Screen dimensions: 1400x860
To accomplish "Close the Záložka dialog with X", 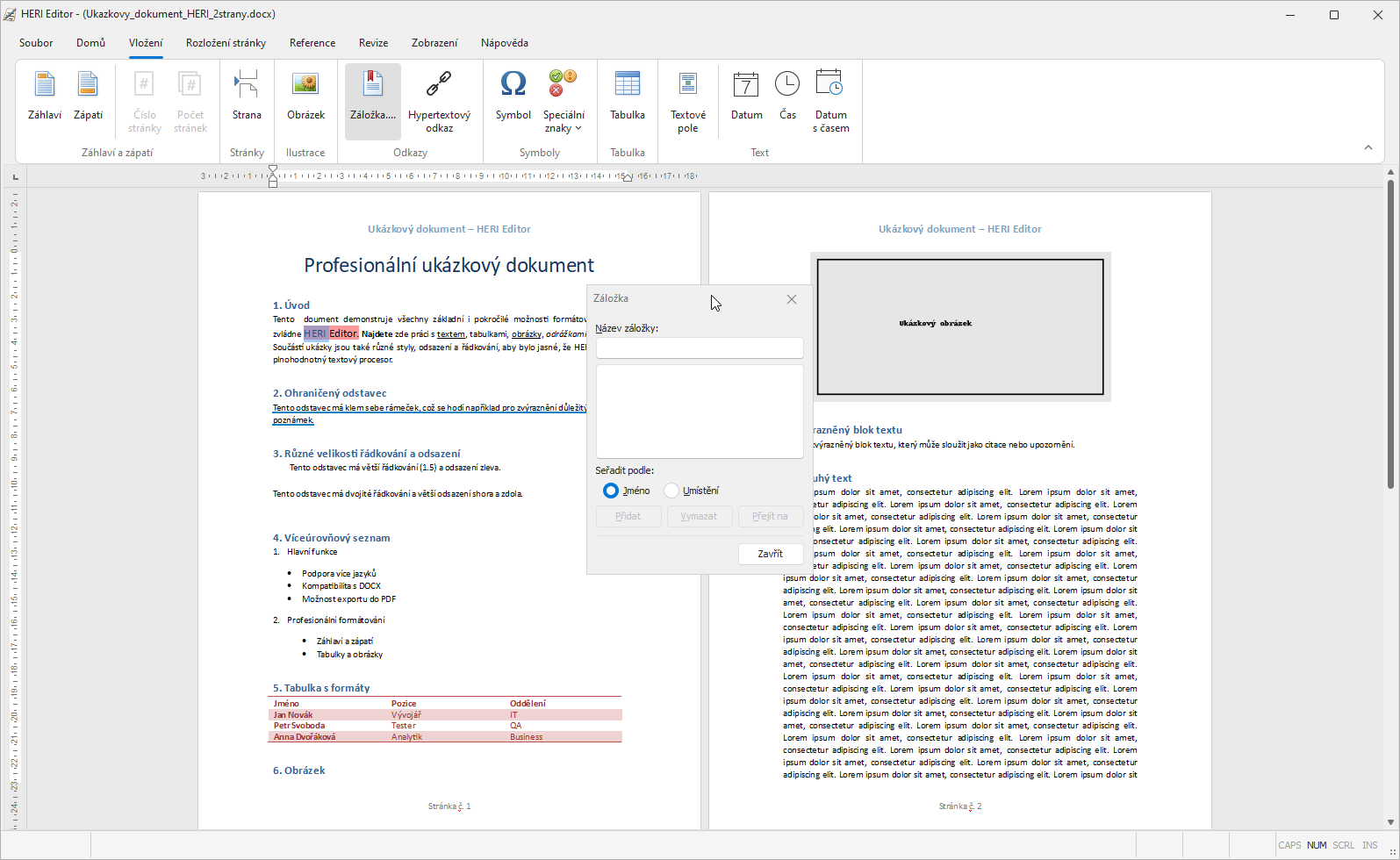I will click(792, 299).
